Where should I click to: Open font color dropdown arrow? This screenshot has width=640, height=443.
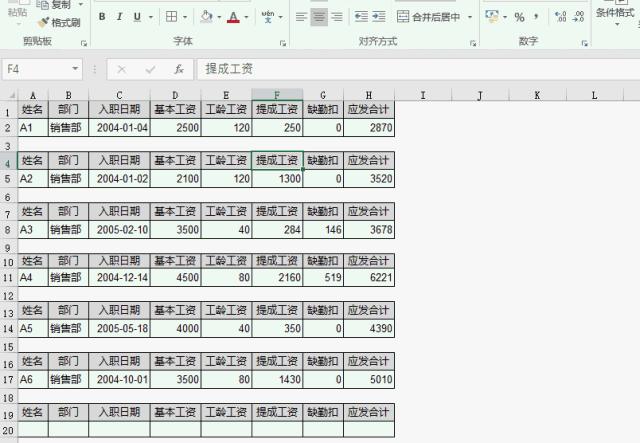pyautogui.click(x=246, y=17)
